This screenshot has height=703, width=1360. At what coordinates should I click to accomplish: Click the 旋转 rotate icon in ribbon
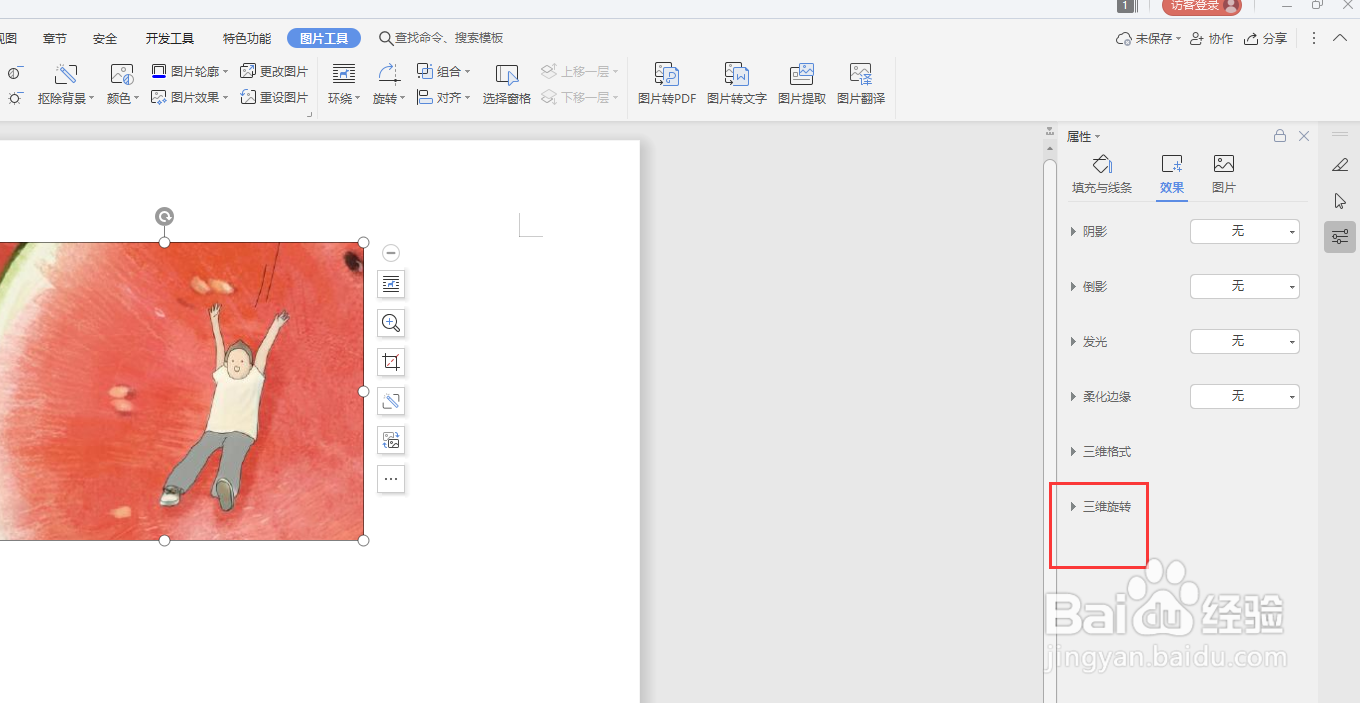point(388,97)
